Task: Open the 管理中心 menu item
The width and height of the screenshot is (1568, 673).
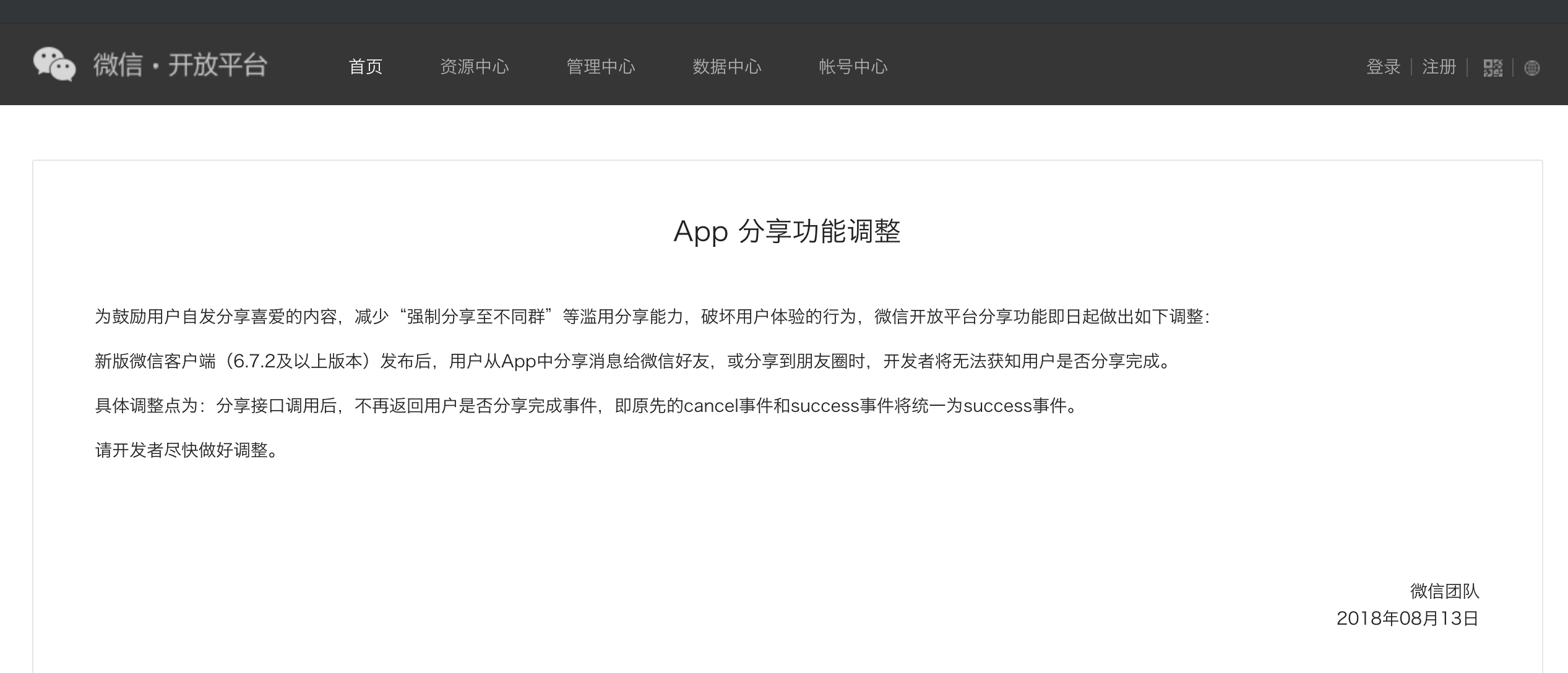Action: coord(600,67)
